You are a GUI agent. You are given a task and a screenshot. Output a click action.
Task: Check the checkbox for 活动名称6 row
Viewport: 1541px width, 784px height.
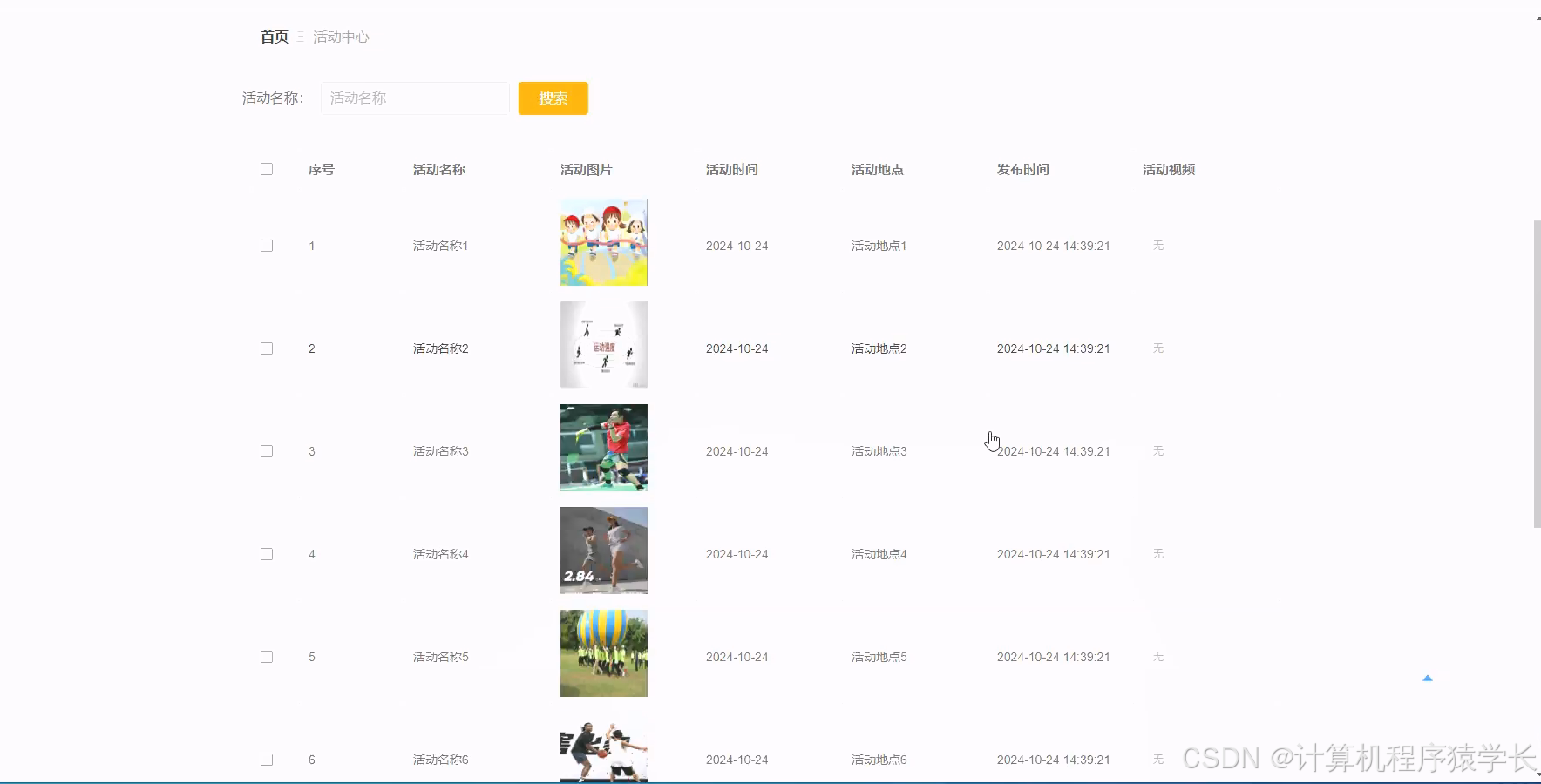pyautogui.click(x=267, y=759)
